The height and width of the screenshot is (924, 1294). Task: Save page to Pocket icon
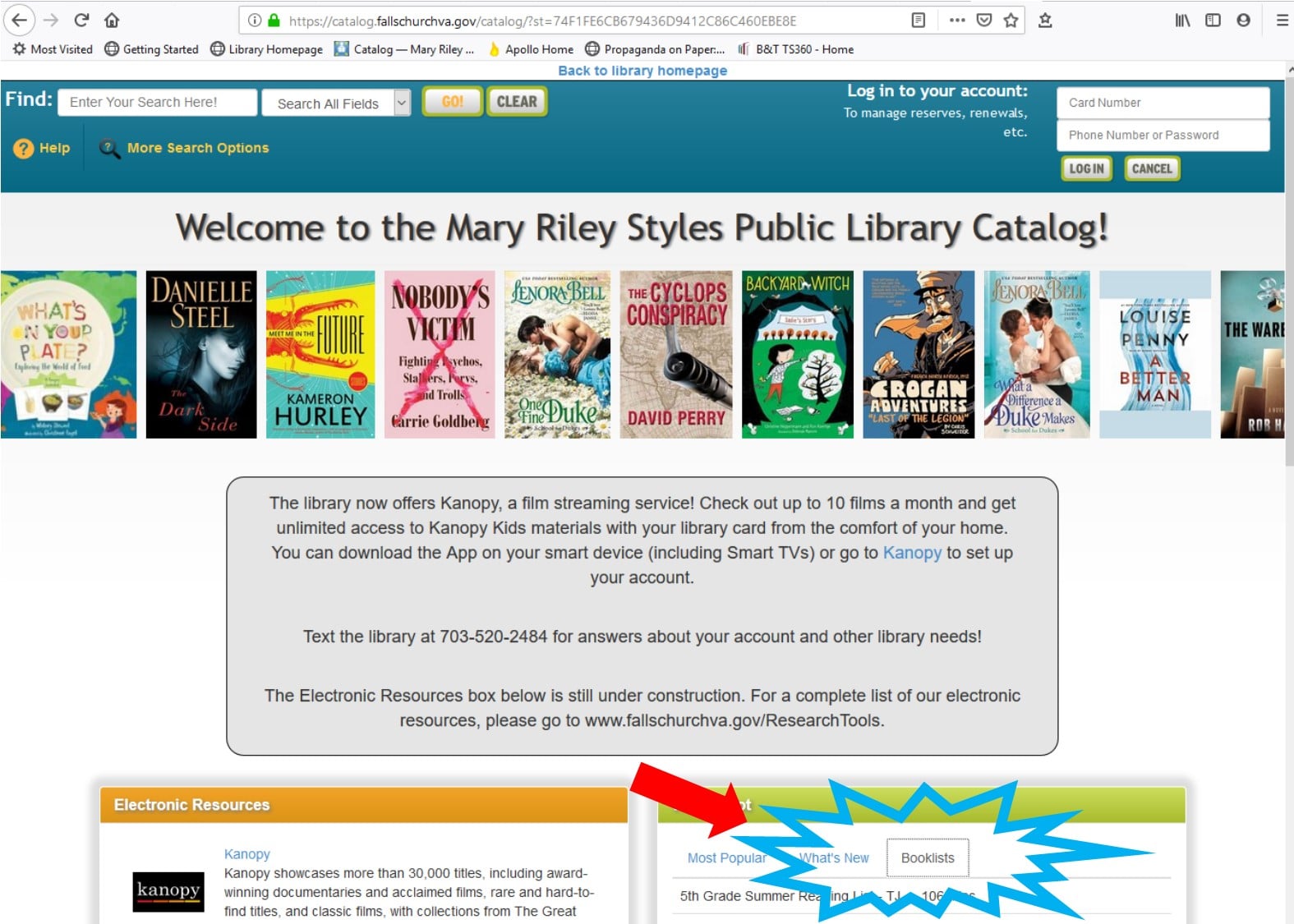(984, 21)
